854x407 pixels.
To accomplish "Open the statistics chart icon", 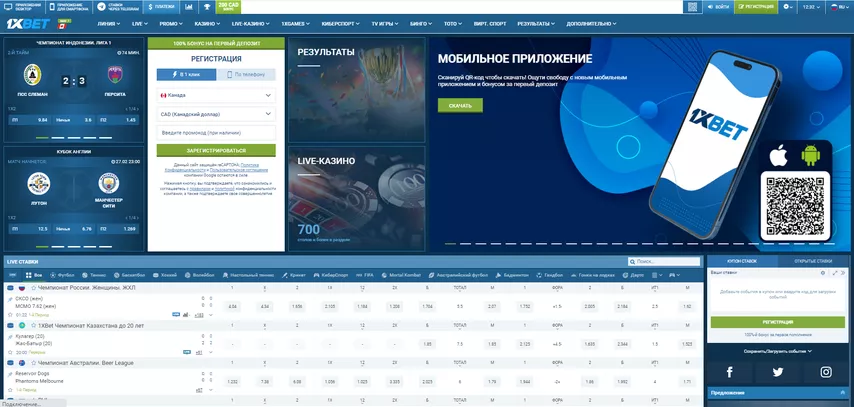I will click(x=188, y=7).
